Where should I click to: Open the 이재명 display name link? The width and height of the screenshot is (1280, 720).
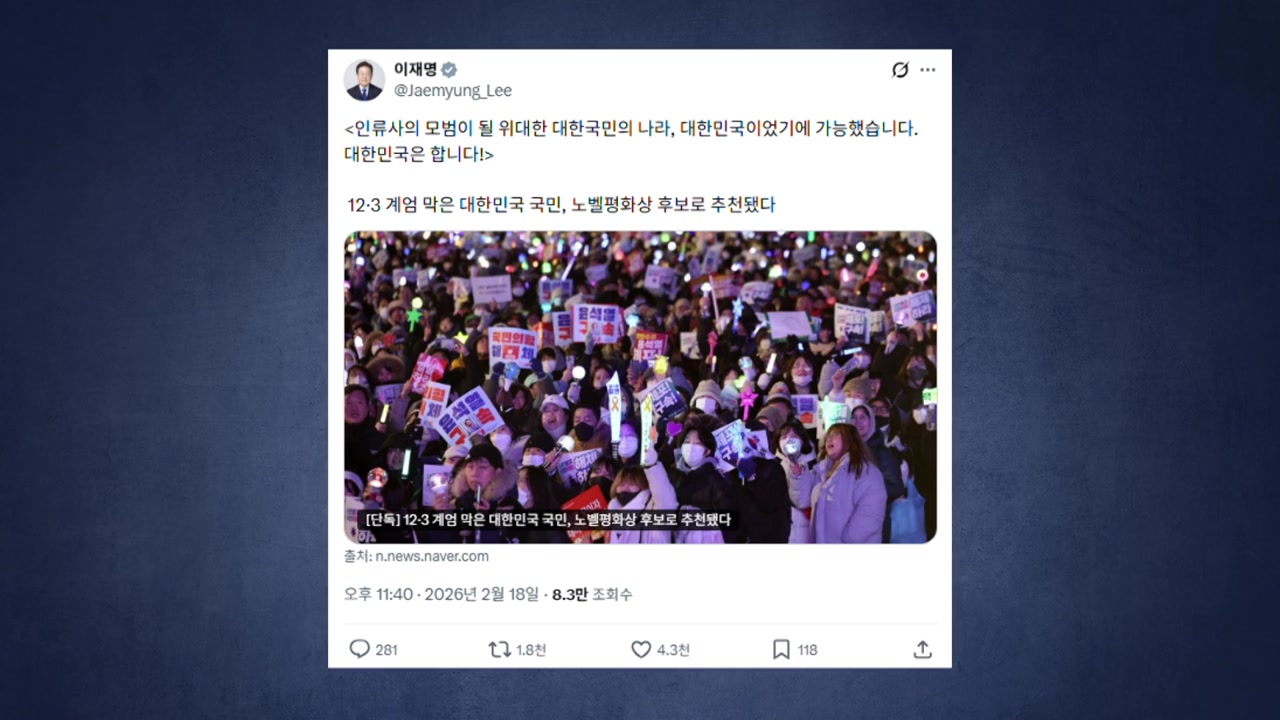tap(415, 69)
